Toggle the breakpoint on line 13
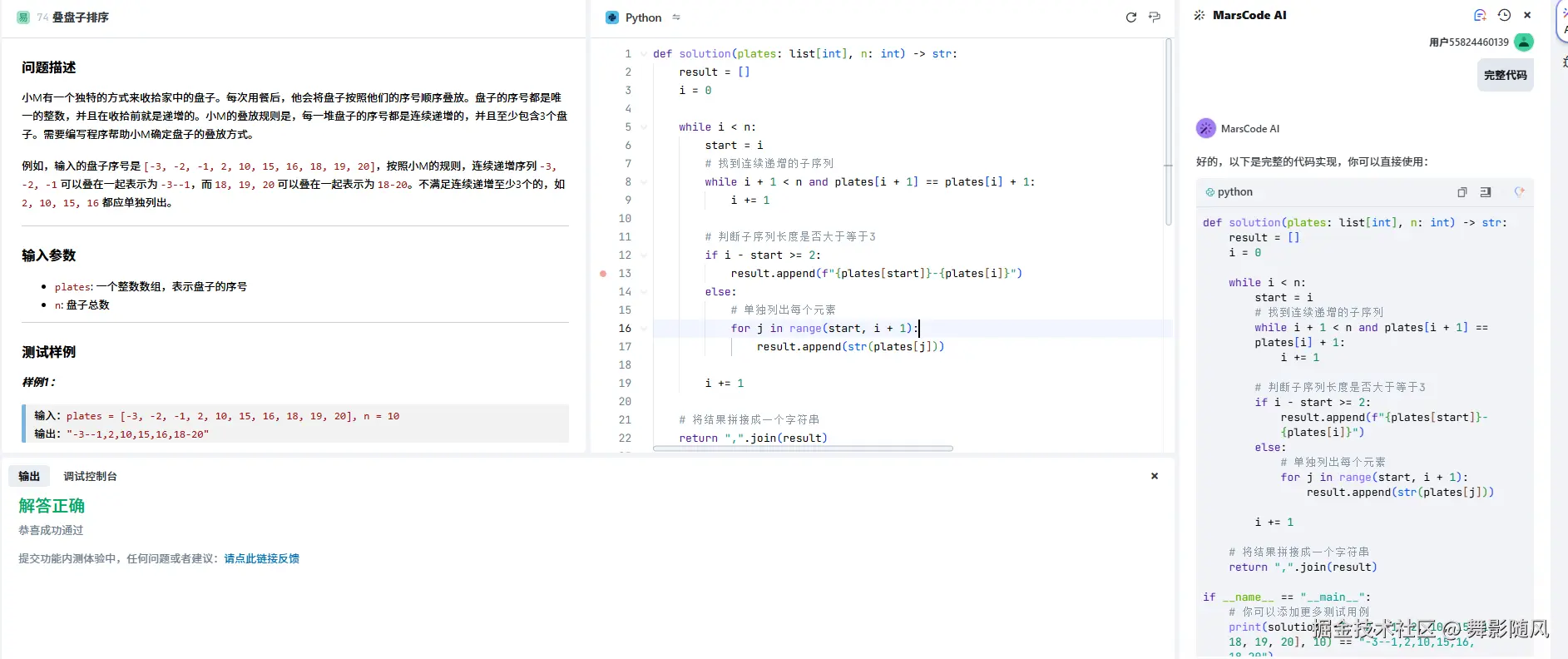1568x659 pixels. (603, 274)
